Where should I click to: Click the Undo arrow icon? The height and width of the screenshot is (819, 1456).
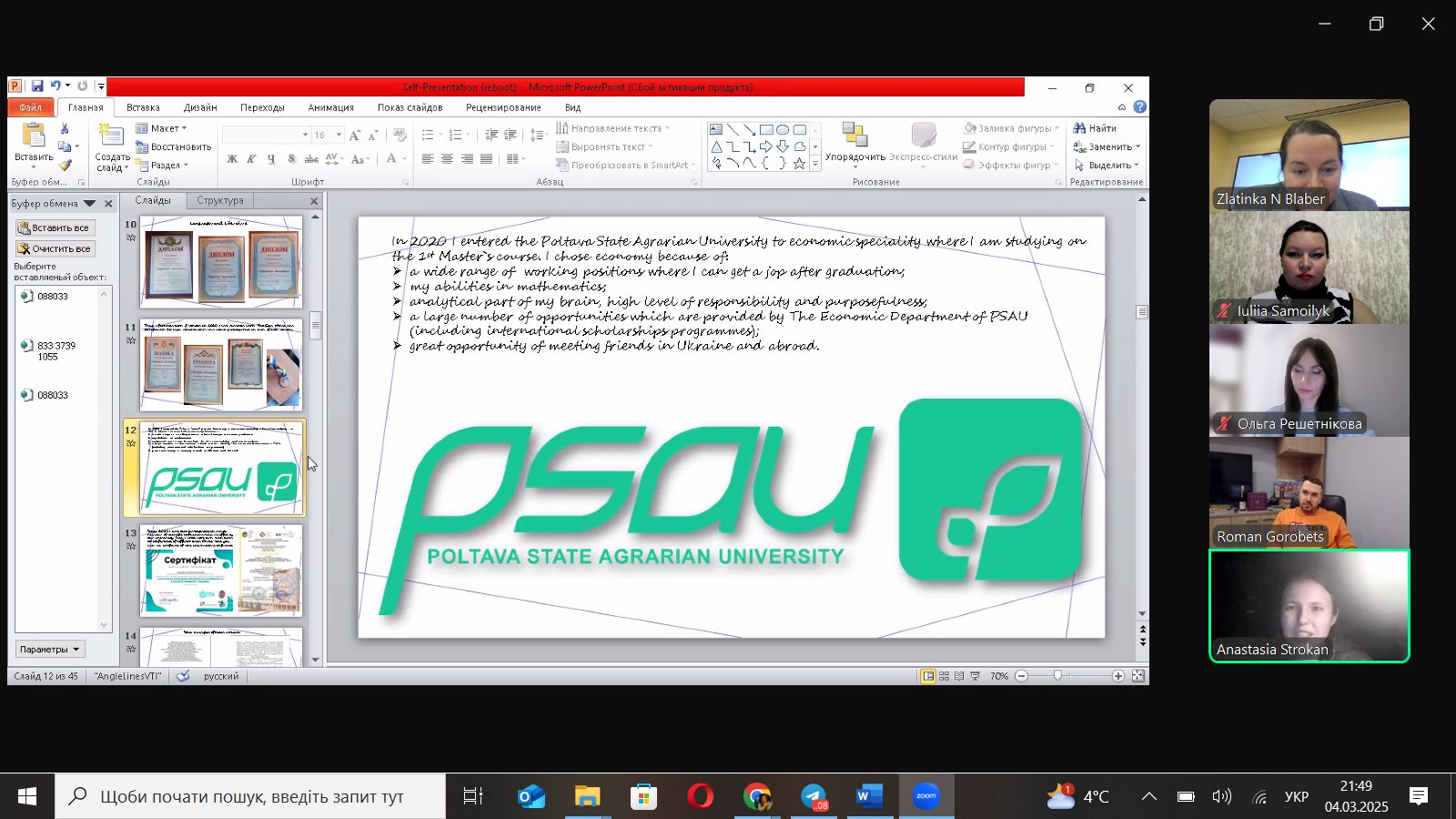click(55, 86)
